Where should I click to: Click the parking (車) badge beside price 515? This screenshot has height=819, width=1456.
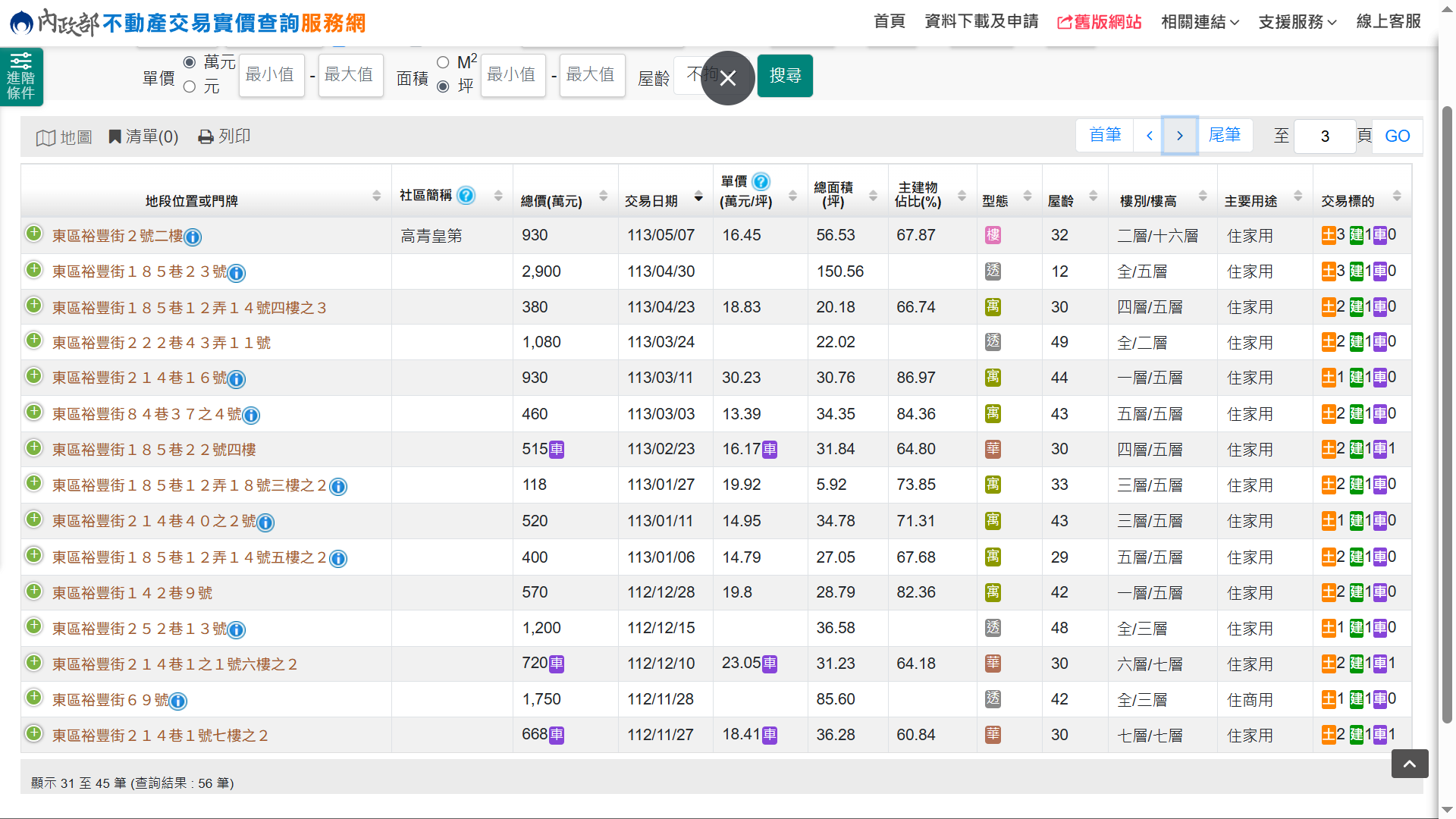pos(557,450)
